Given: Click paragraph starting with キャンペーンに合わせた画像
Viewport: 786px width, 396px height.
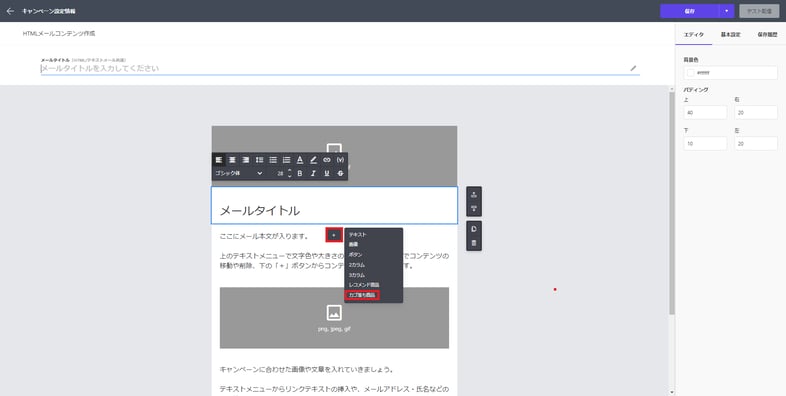Looking at the screenshot, I should (x=307, y=369).
